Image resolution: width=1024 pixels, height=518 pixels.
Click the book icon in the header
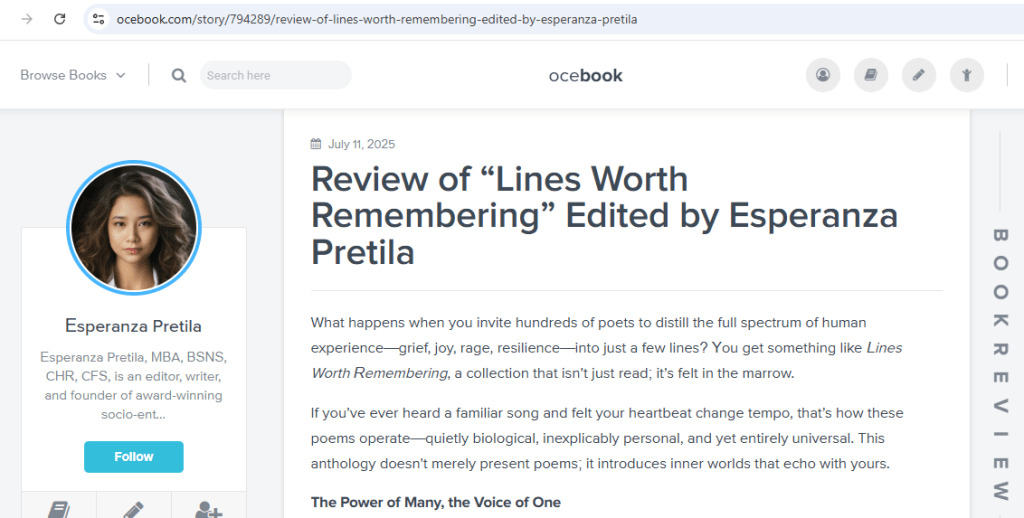[x=871, y=75]
